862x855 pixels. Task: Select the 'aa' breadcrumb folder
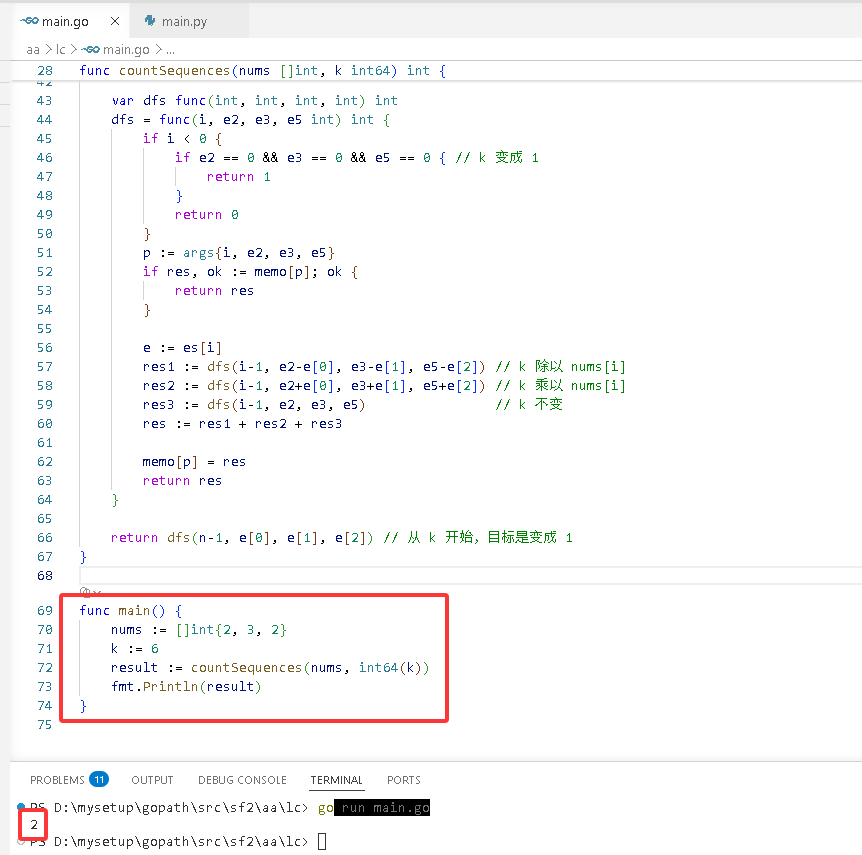pyautogui.click(x=33, y=50)
